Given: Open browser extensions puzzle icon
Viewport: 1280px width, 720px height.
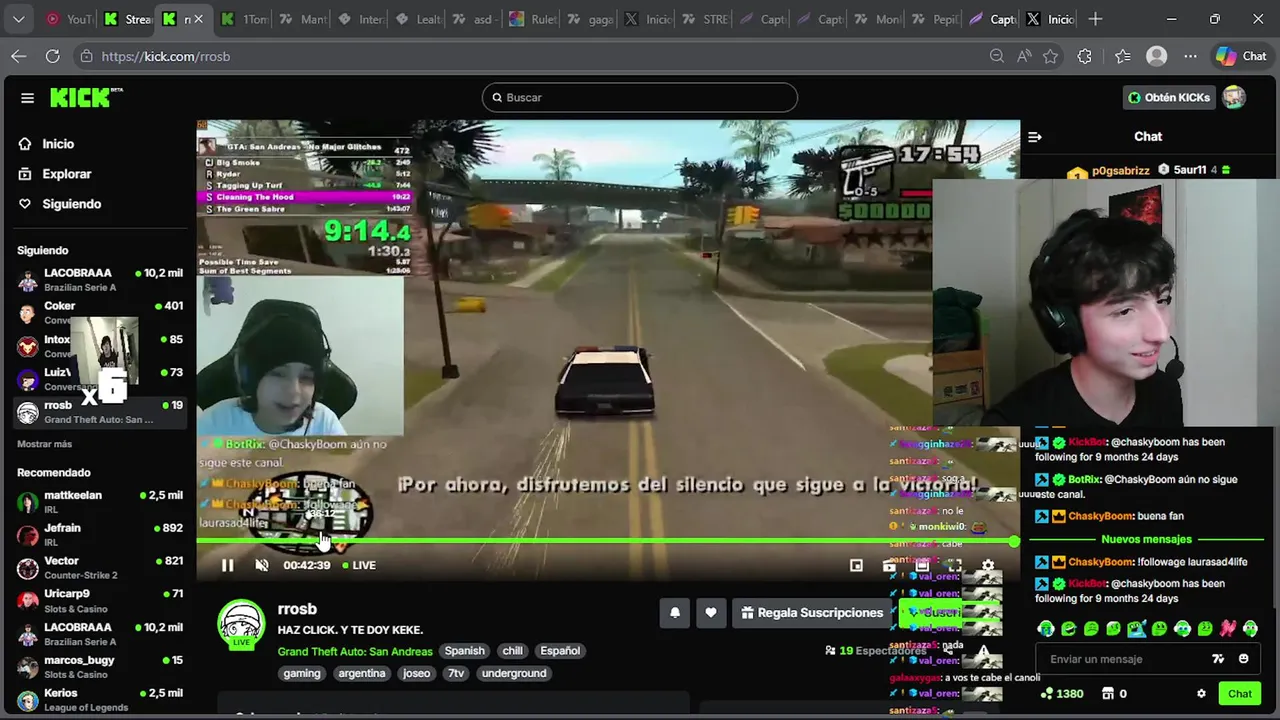Looking at the screenshot, I should tap(1085, 57).
